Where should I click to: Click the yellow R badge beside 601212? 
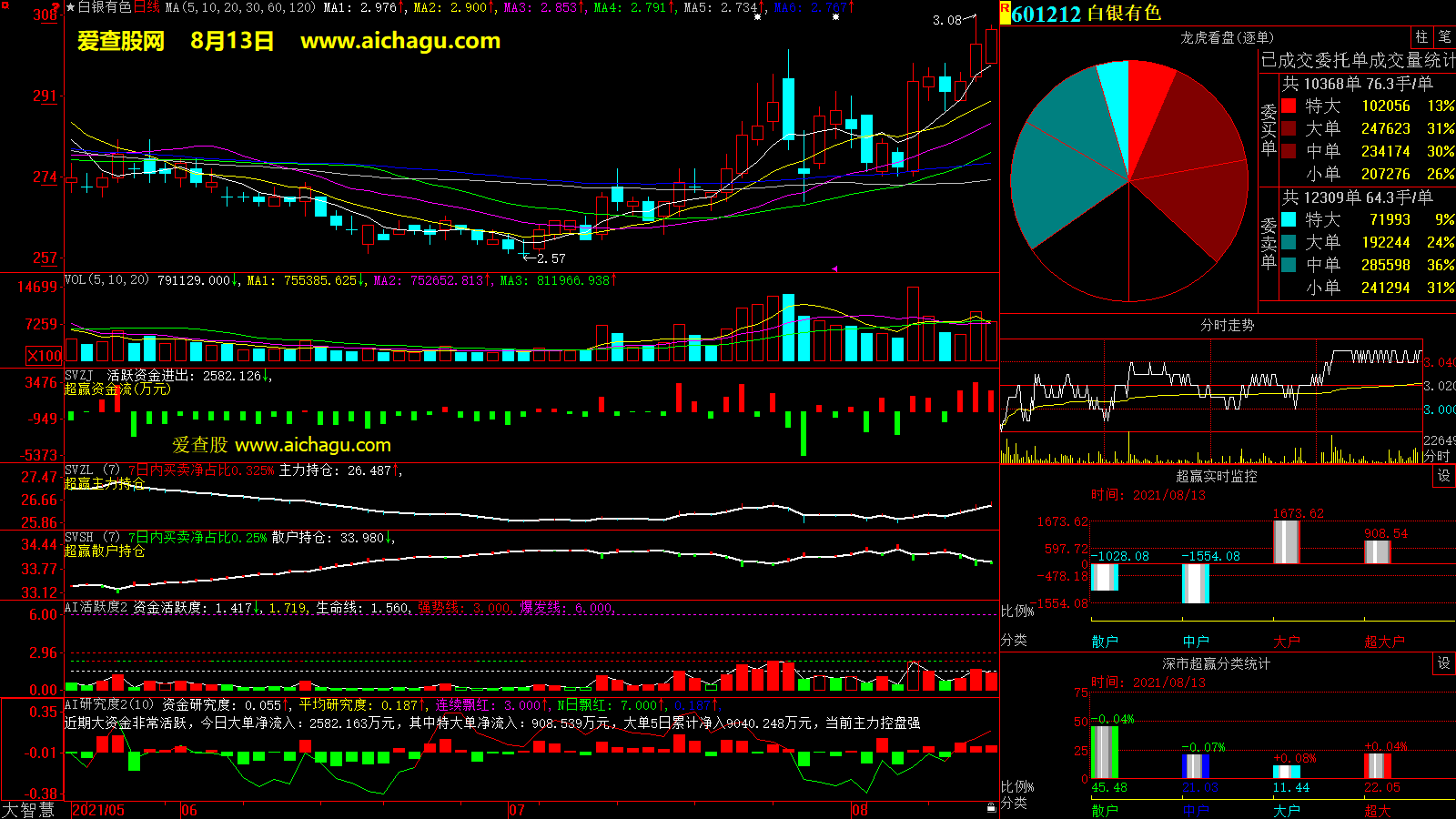pyautogui.click(x=1005, y=12)
